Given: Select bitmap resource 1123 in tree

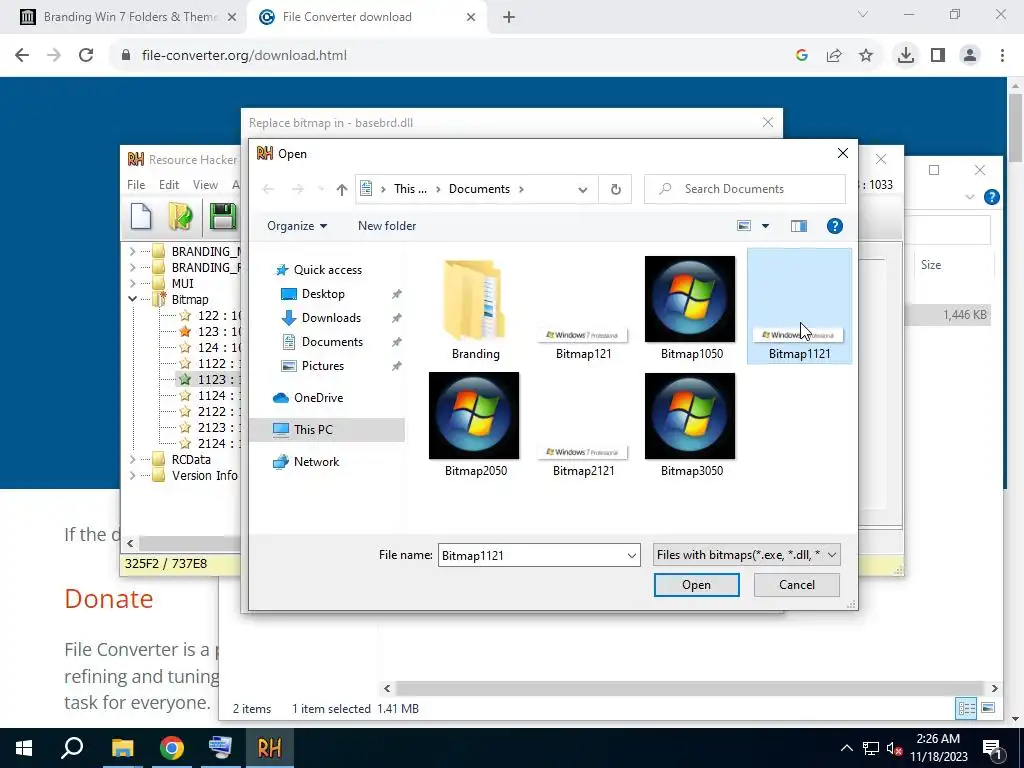Looking at the screenshot, I should click(210, 379).
